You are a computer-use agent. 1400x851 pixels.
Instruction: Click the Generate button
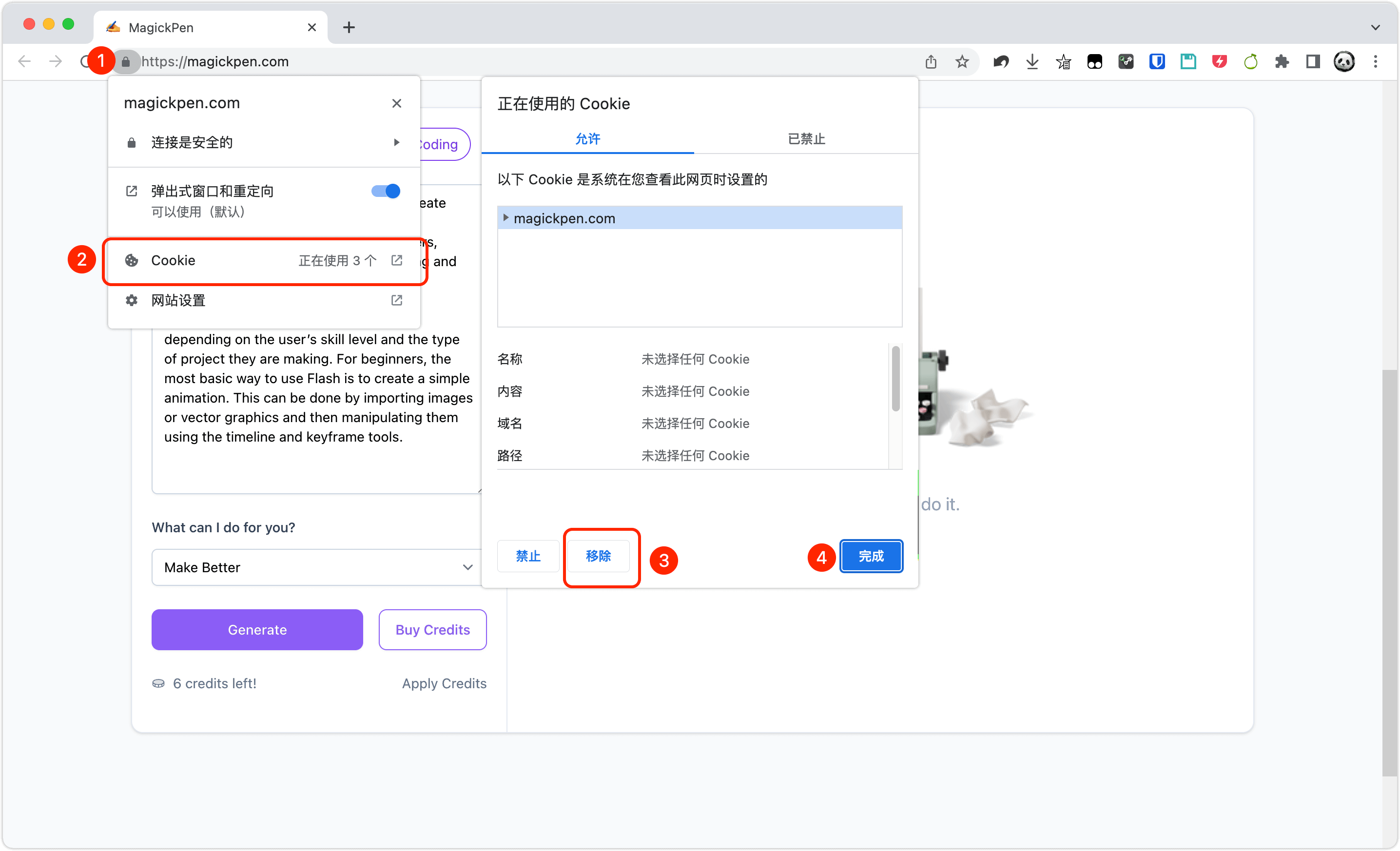[x=257, y=629]
